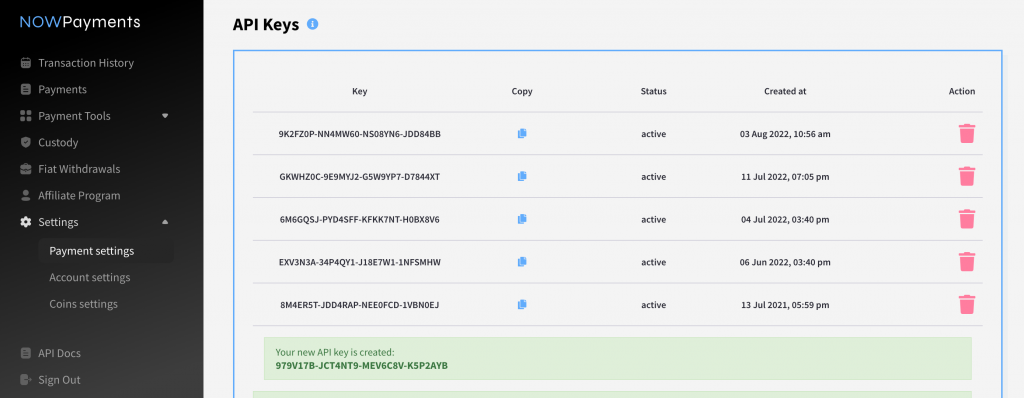Delete the key created 13 Jul 2021
This screenshot has width=1024, height=398.
point(967,305)
